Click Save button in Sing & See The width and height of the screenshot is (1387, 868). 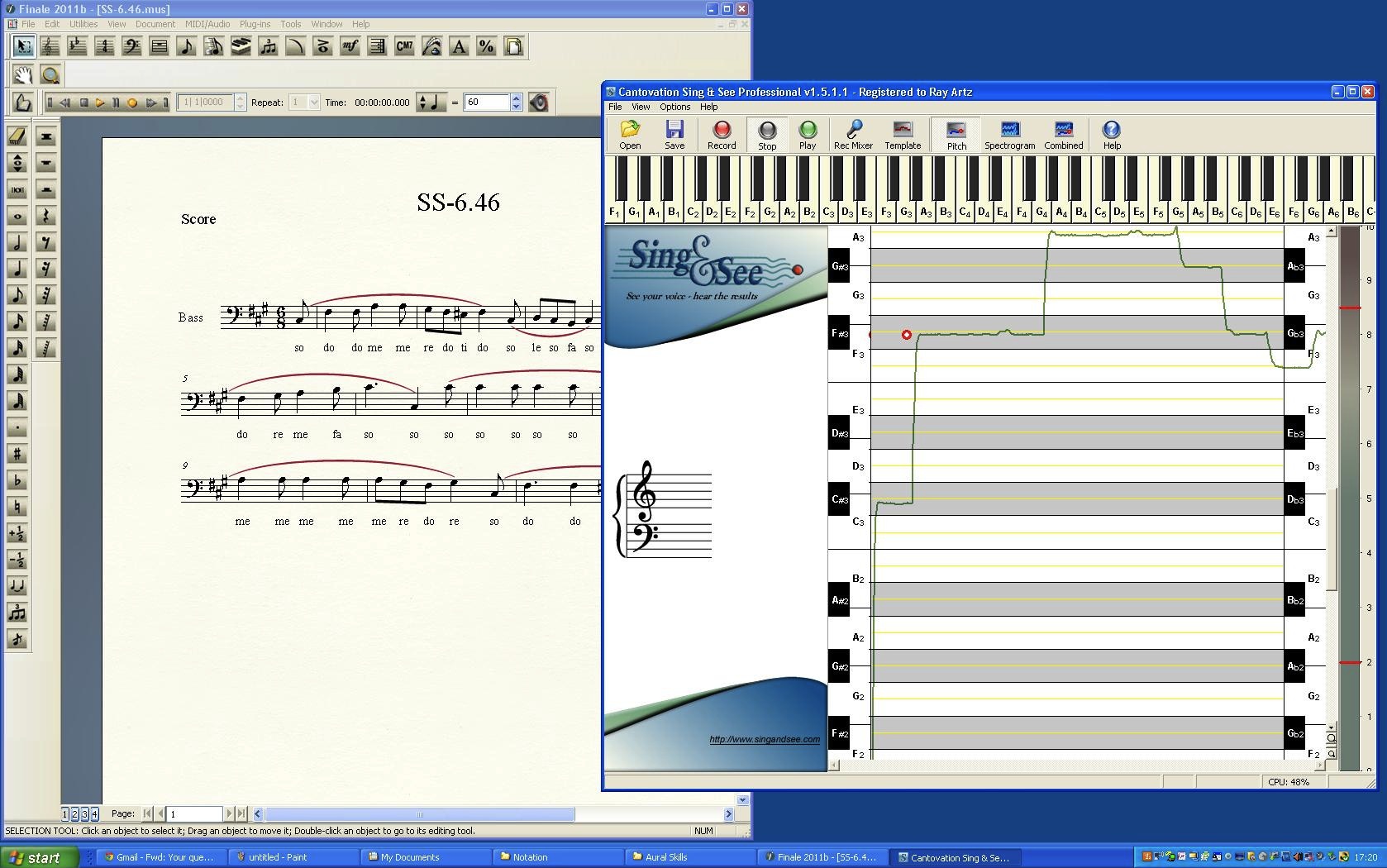(x=674, y=135)
